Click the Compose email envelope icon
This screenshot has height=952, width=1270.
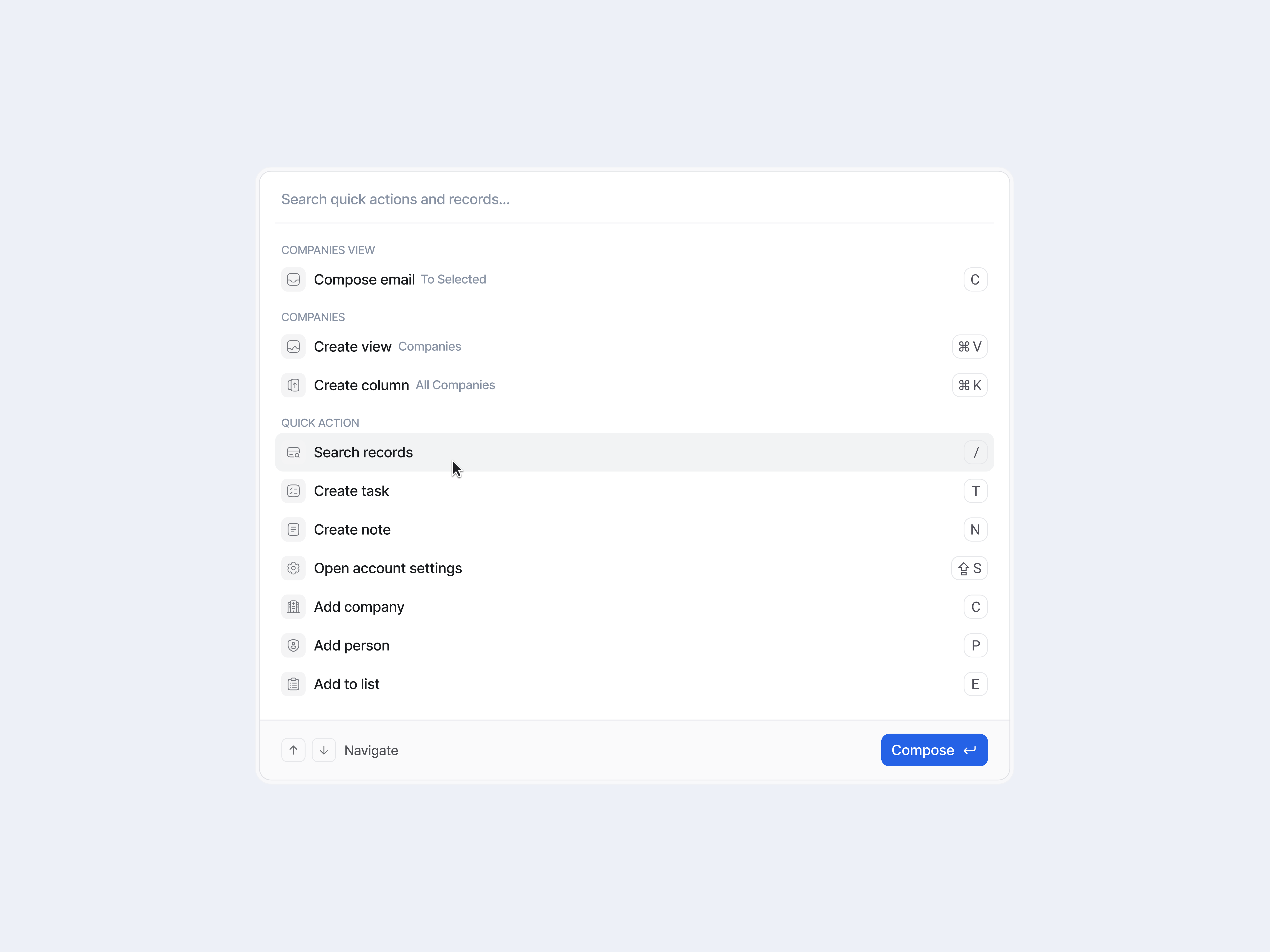coord(293,280)
